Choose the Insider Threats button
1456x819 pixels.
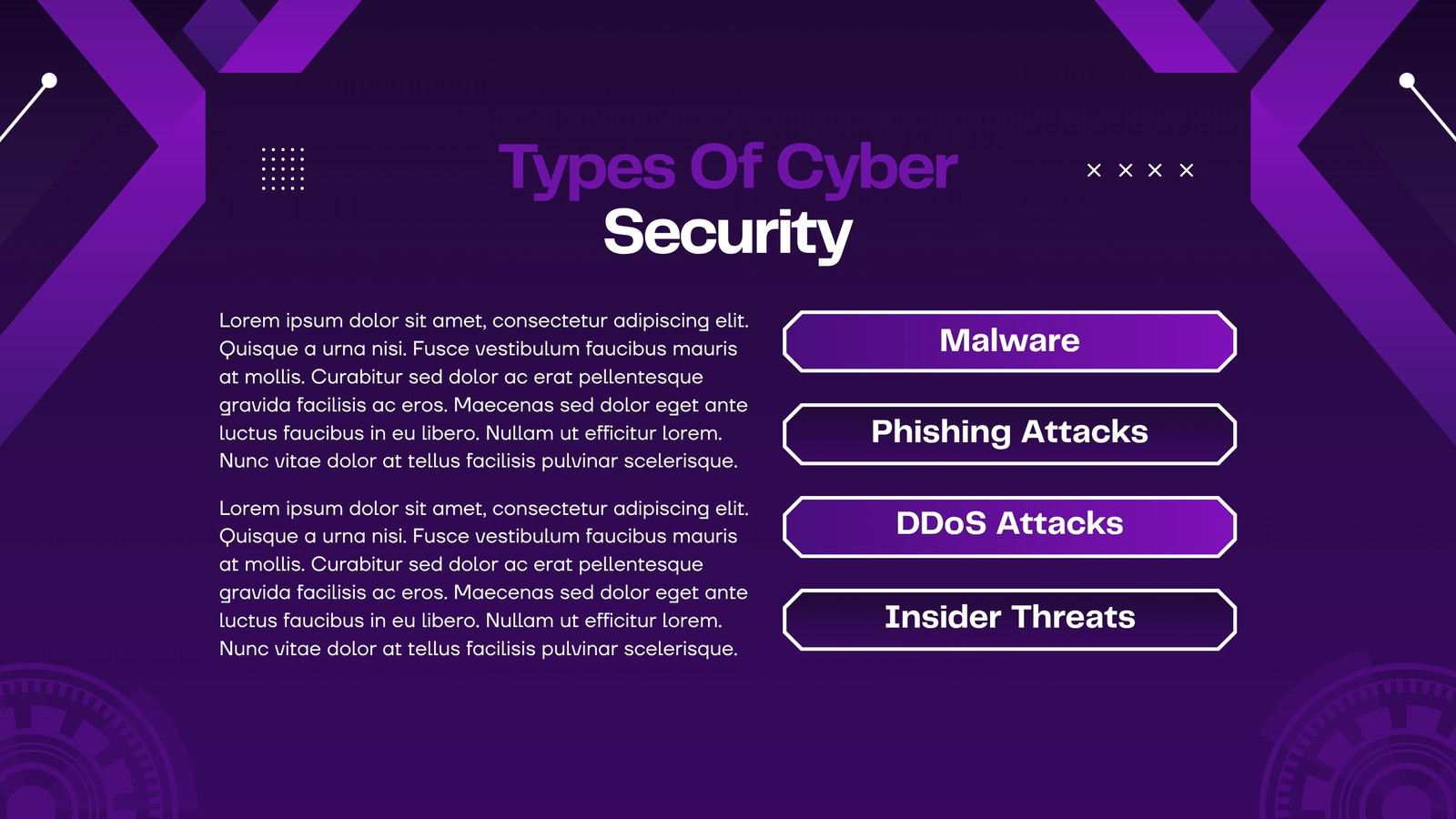pos(1009,619)
